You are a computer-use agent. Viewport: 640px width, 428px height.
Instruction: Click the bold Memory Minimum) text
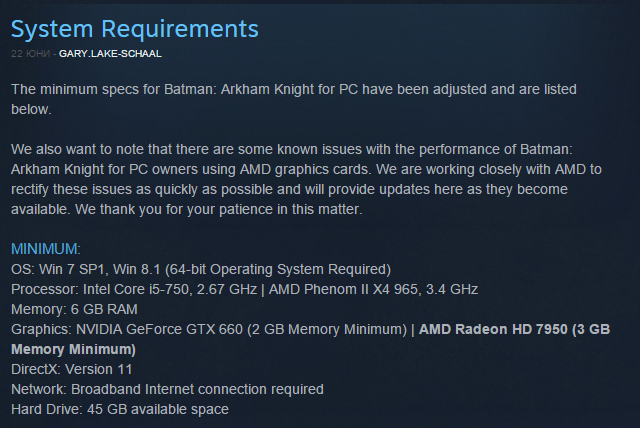pos(73,349)
